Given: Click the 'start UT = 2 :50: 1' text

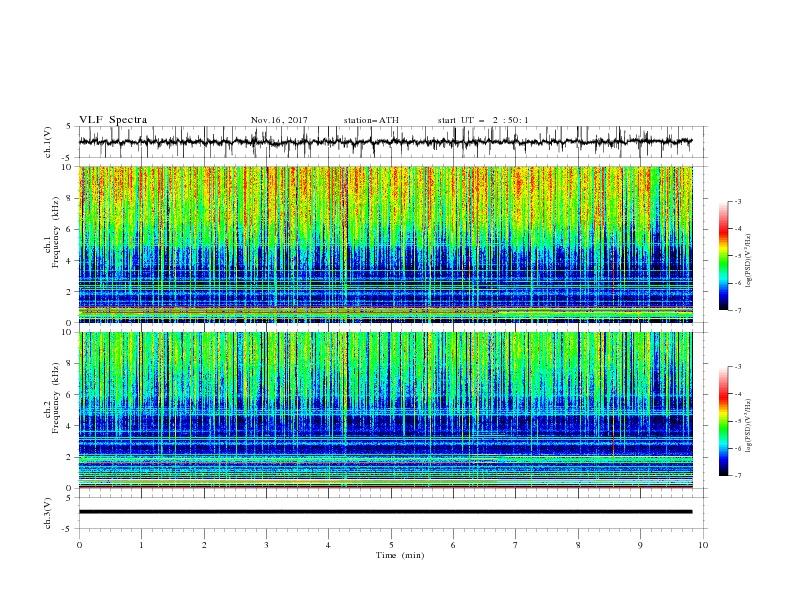Looking at the screenshot, I should 483,120.
